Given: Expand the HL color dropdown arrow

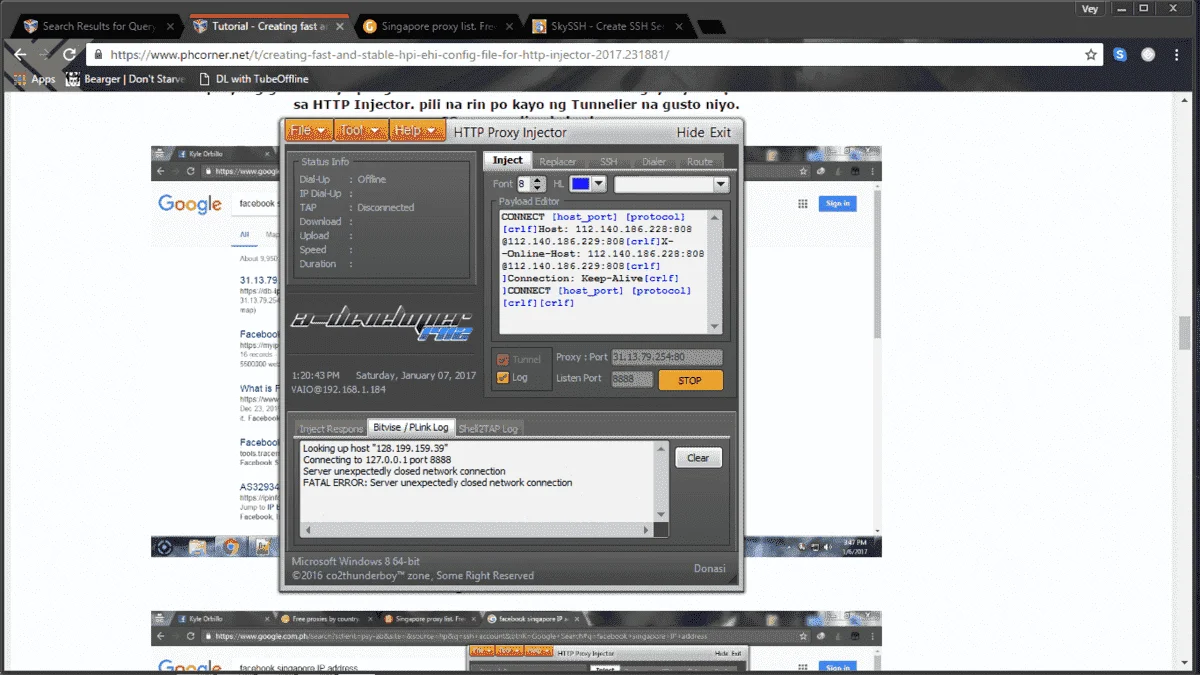Looking at the screenshot, I should tap(599, 184).
